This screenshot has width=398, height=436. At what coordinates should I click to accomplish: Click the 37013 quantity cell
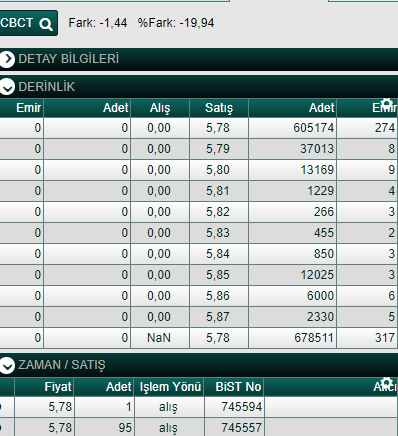[292, 149]
